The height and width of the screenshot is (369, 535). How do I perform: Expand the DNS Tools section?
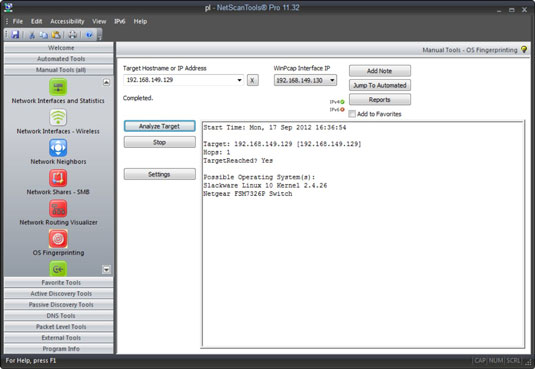tap(59, 315)
